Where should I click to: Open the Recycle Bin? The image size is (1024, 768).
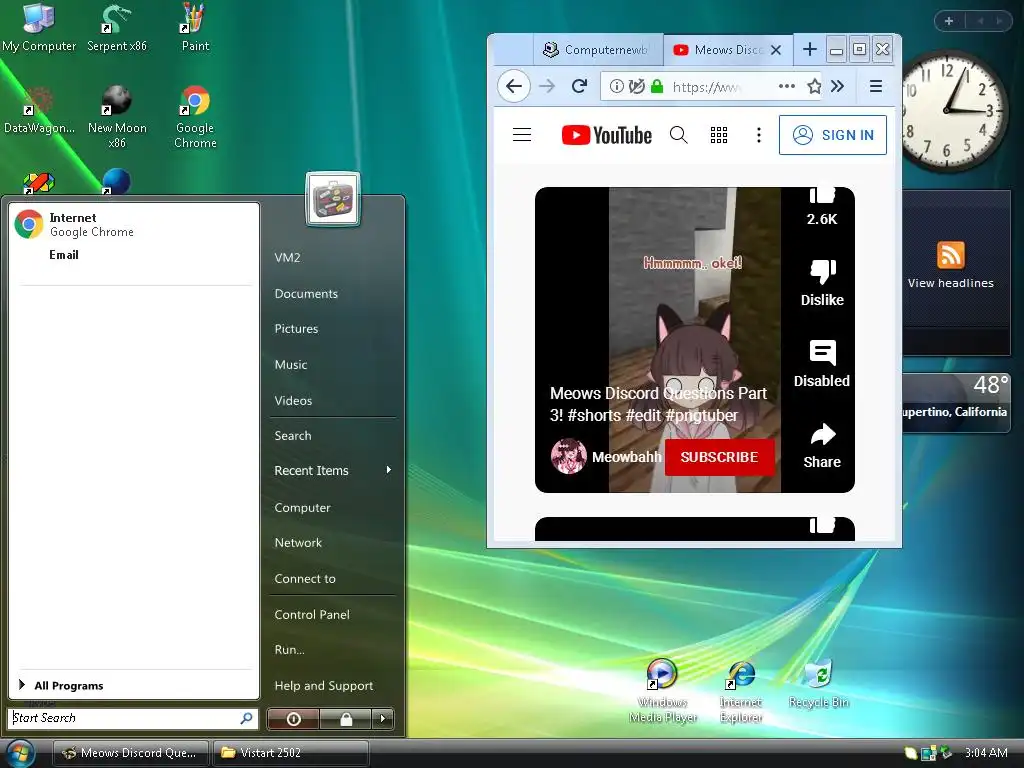pos(818,684)
